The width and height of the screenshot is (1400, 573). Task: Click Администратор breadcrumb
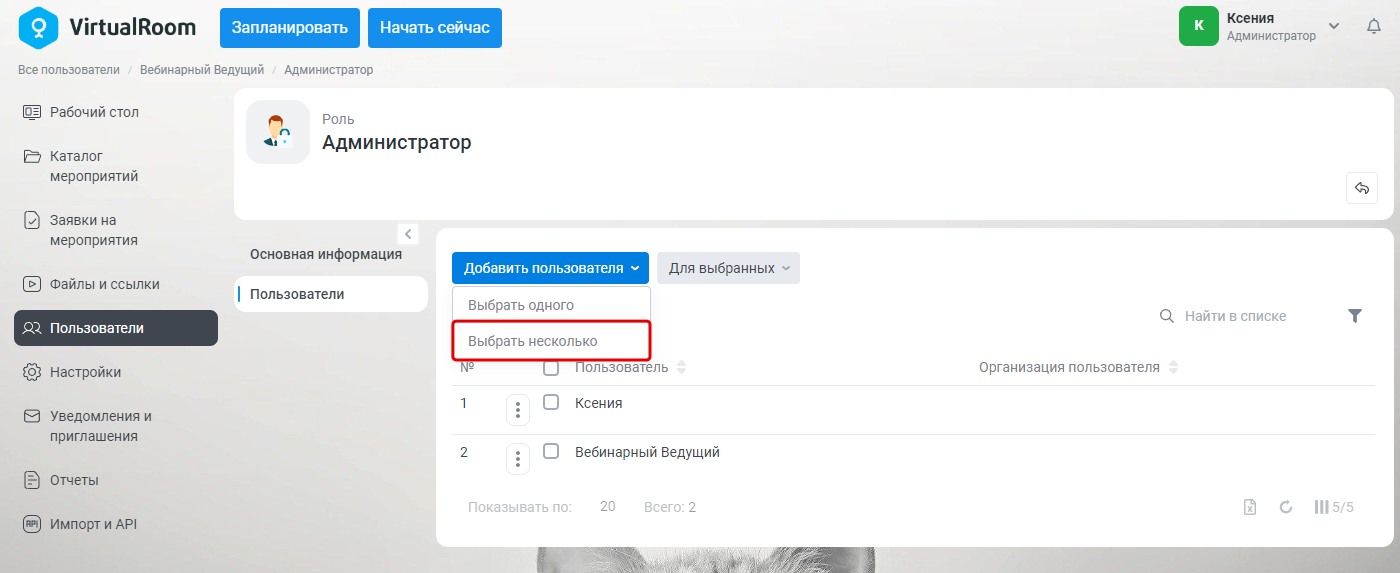[x=329, y=70]
